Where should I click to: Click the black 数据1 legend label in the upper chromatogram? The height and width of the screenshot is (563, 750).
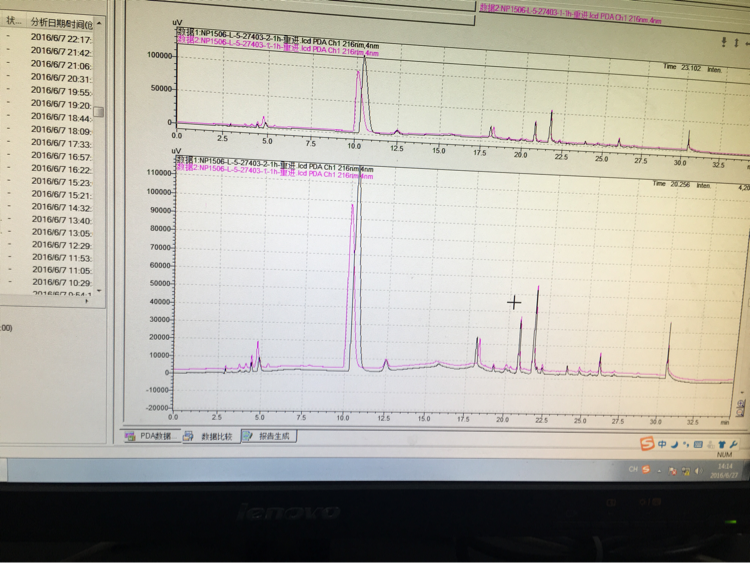pos(278,38)
